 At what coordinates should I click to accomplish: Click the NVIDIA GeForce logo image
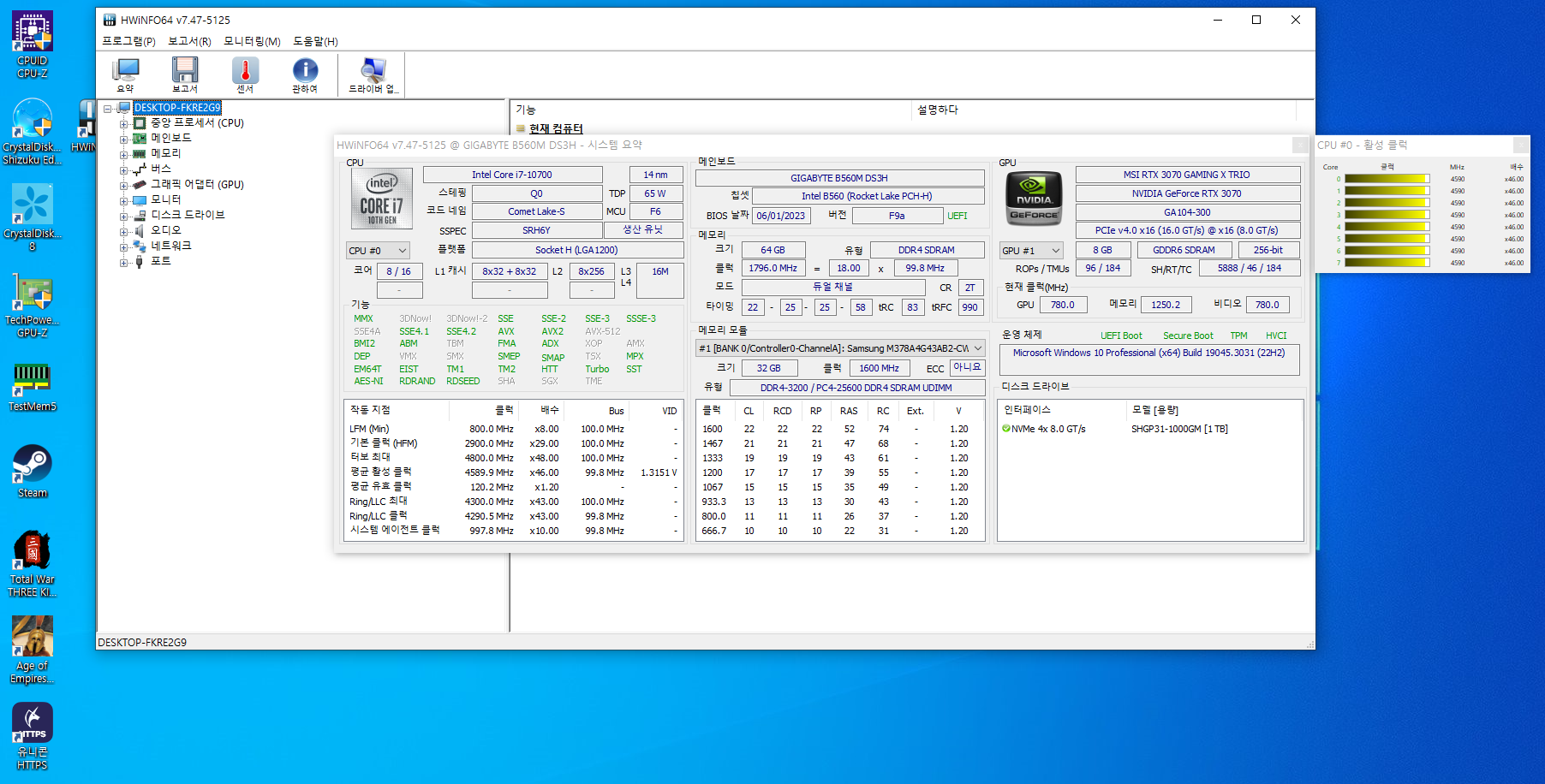(1034, 199)
